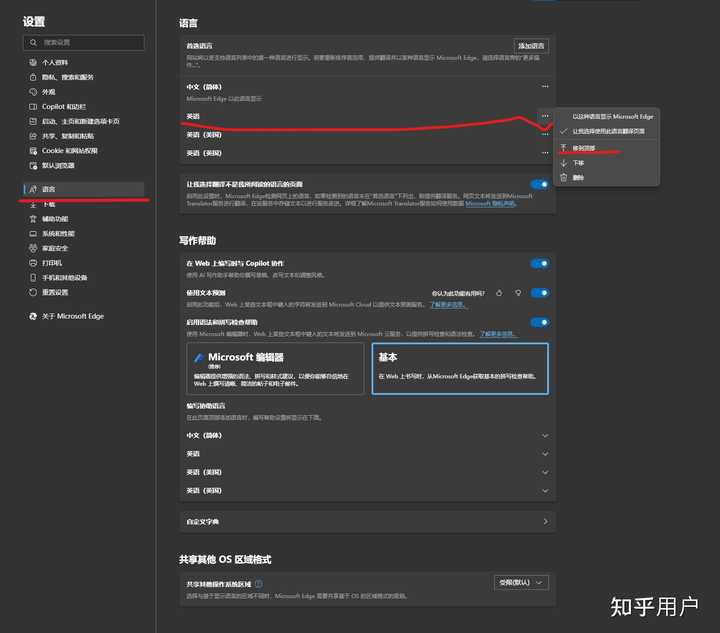Screen dimensions: 720x633
Task: Click the 自定义字典 custom dictionary row label
Action: click(x=202, y=521)
